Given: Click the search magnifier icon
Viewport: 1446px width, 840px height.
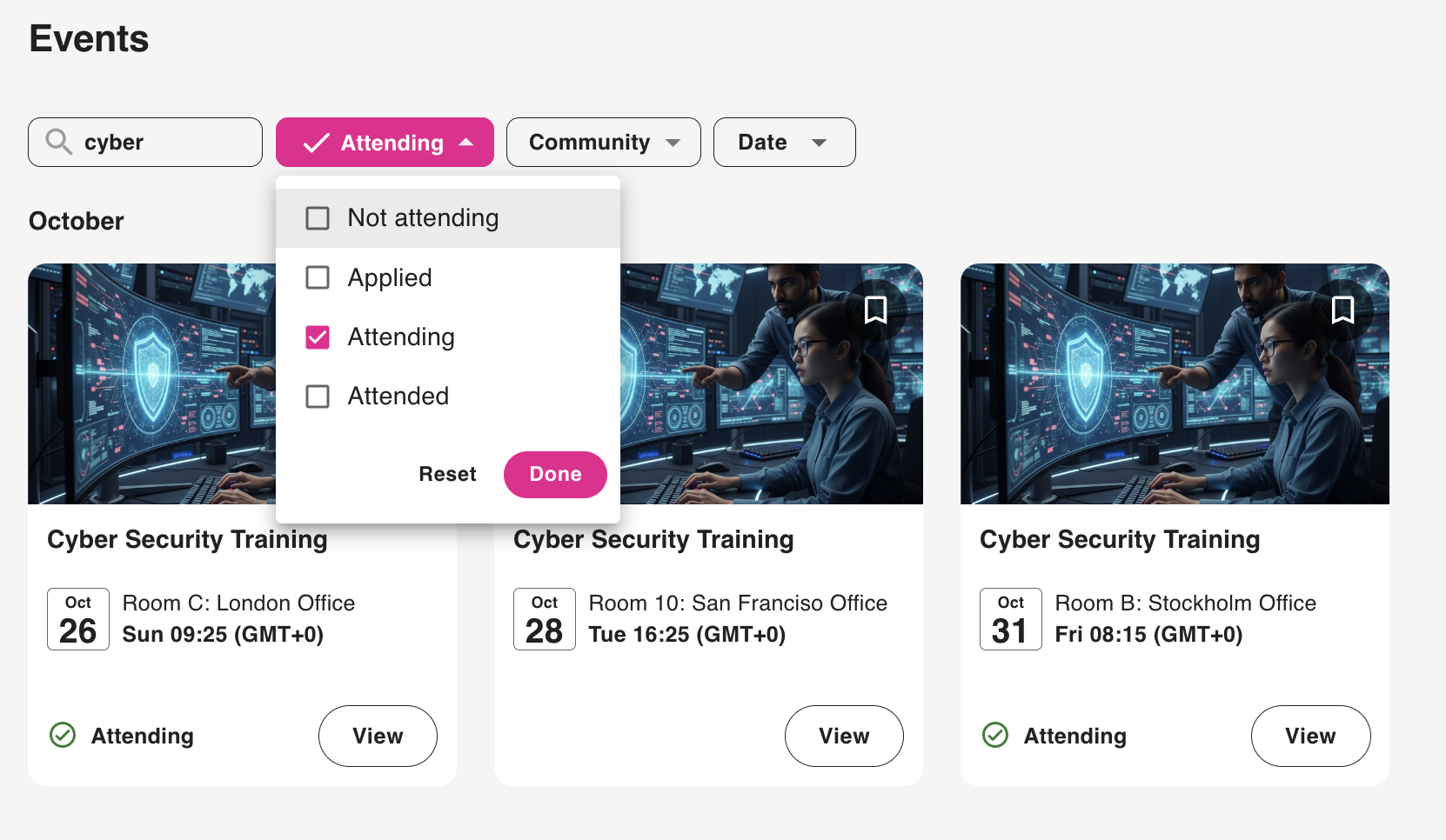Looking at the screenshot, I should click(58, 142).
